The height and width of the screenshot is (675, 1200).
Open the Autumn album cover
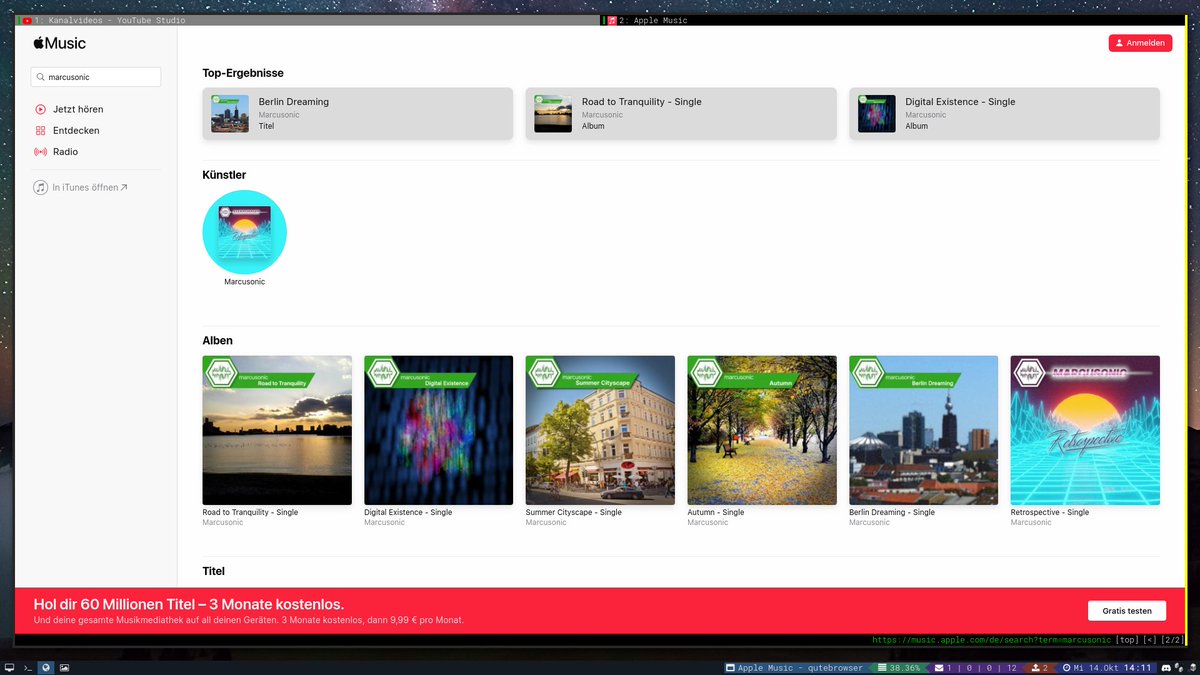pyautogui.click(x=762, y=430)
